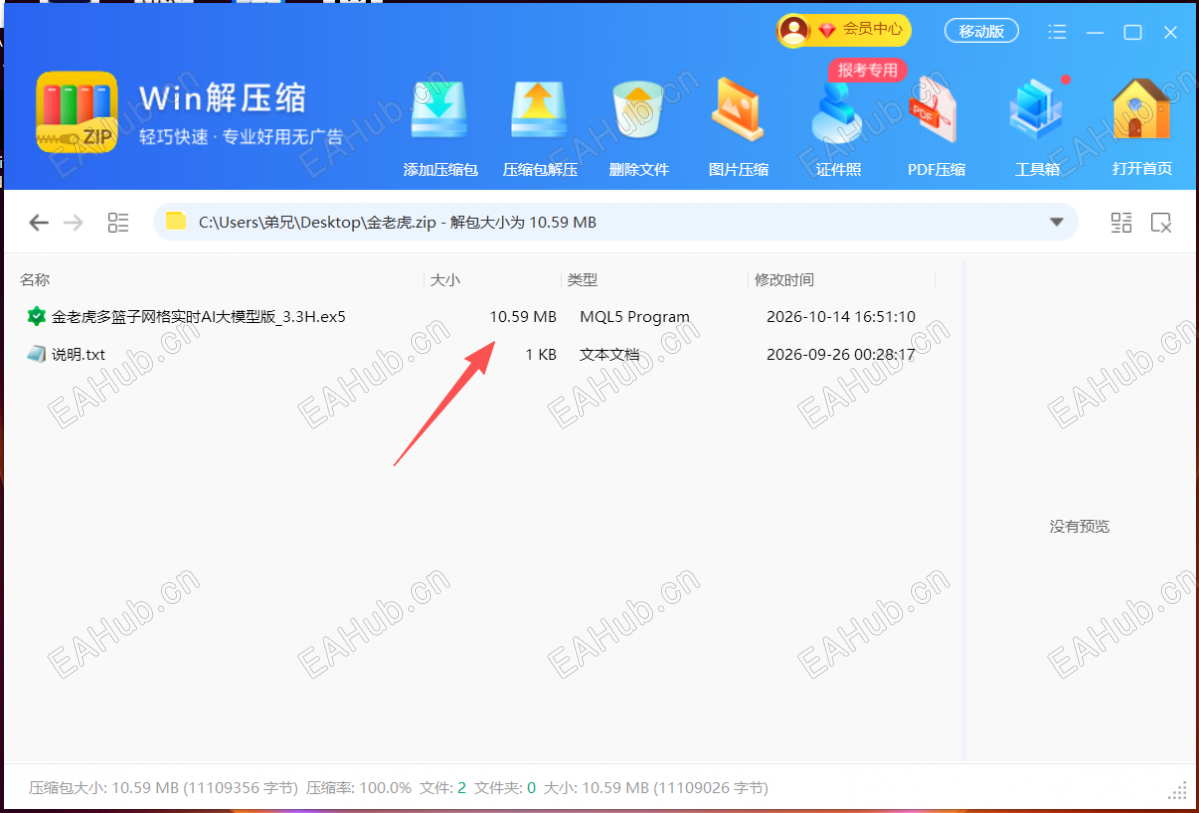Minimize the Win解压缩 window
Viewport: 1199px width, 813px height.
1095,32
